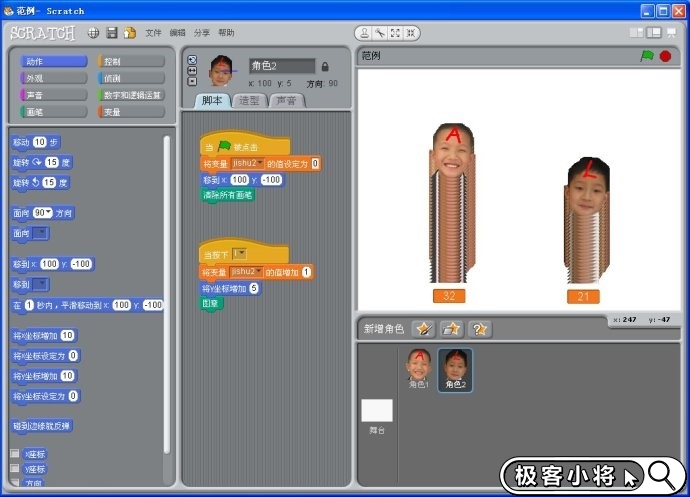
Task: Toggle the y坐标 reporter checkbox
Action: (14, 468)
